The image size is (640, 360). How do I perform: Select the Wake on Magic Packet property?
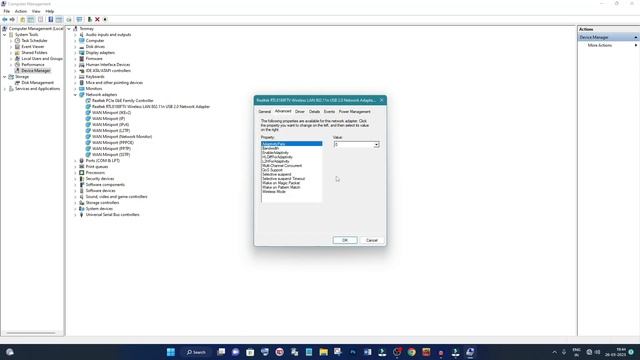281,183
